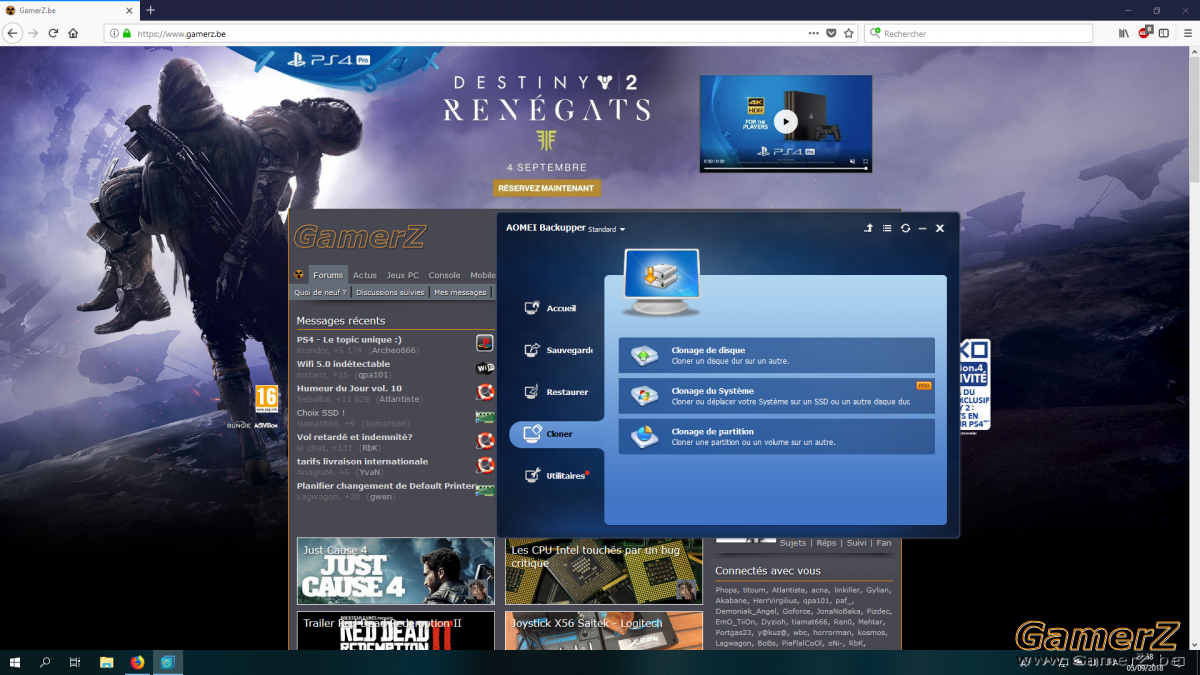Open the Adblock Plus extension icon

click(1144, 33)
